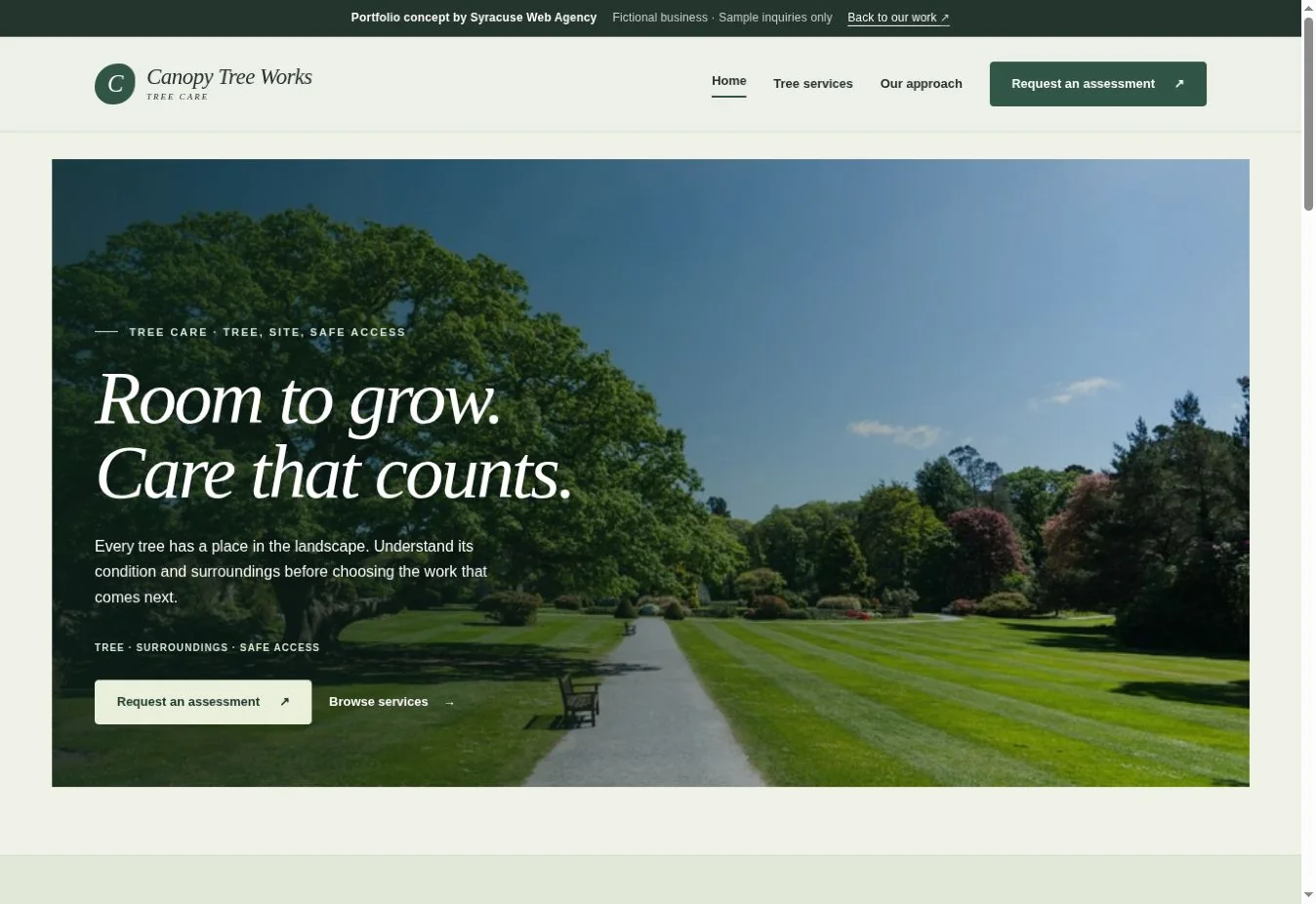
Task: Click the hero heading 'Room to grow.'
Action: click(299, 399)
